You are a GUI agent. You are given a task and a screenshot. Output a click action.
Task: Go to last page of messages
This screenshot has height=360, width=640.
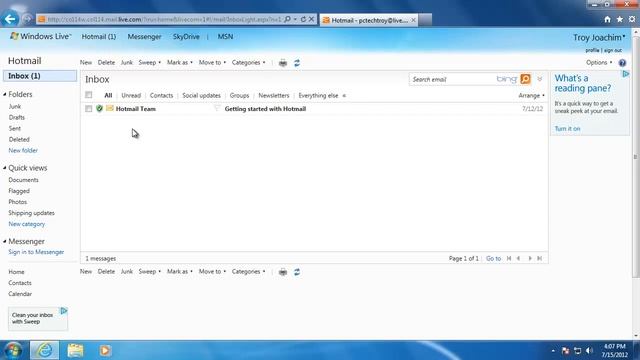(540, 258)
